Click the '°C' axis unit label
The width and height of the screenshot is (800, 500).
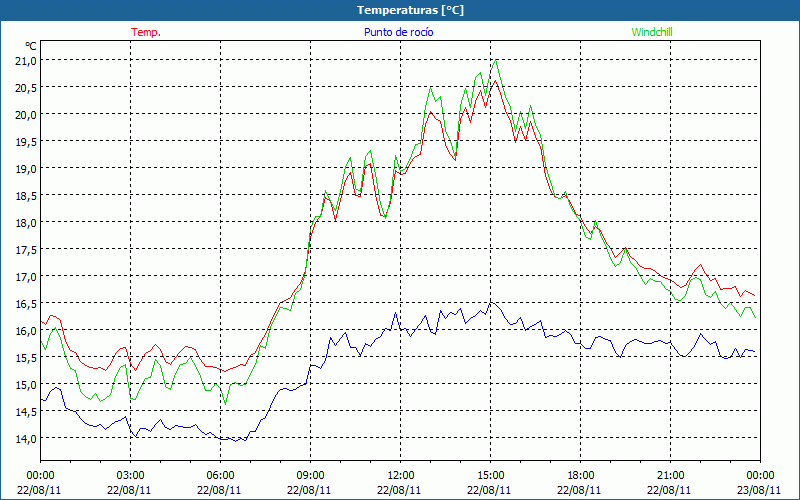(31, 46)
